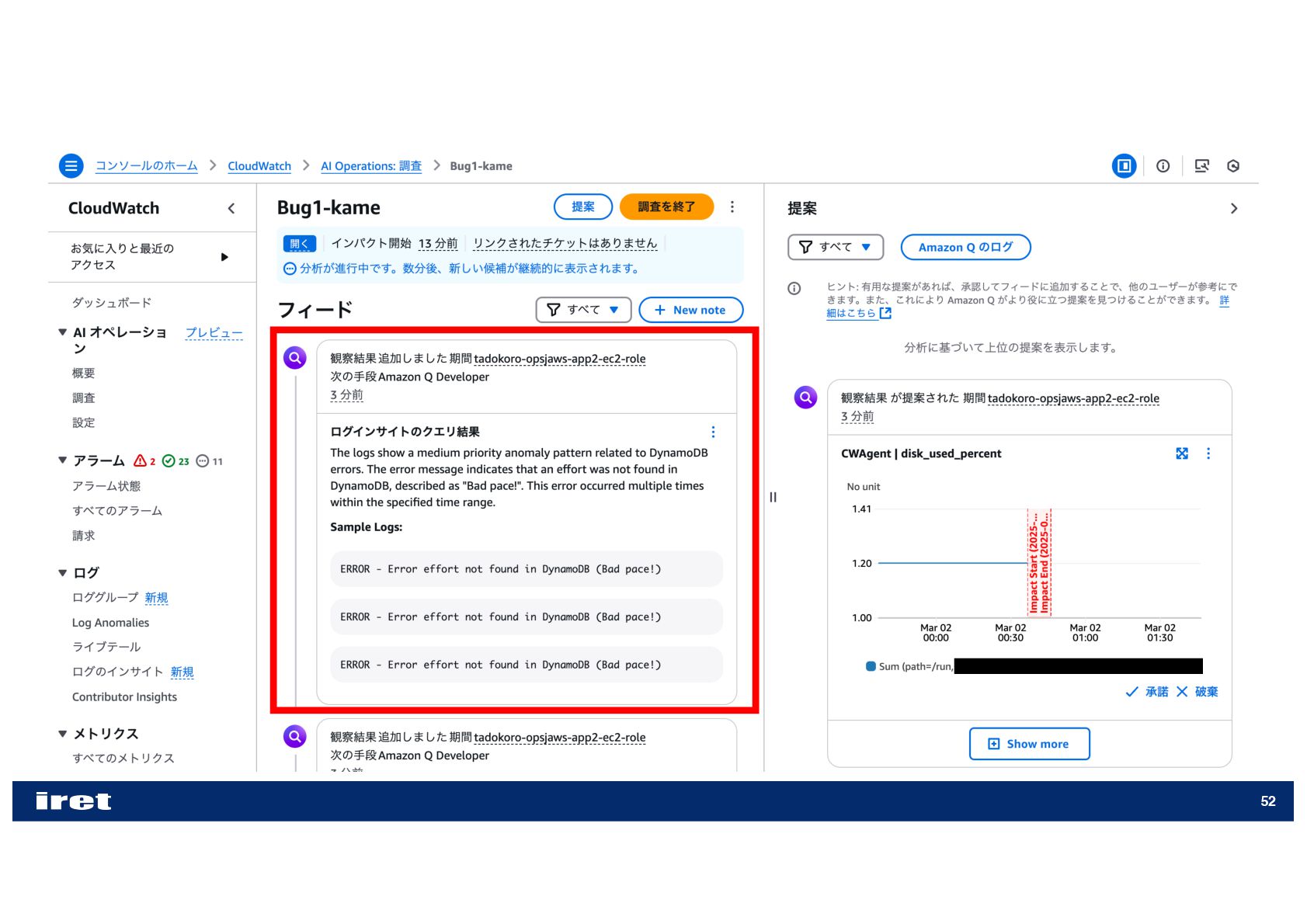Open 調査 in sidebar

[83, 398]
